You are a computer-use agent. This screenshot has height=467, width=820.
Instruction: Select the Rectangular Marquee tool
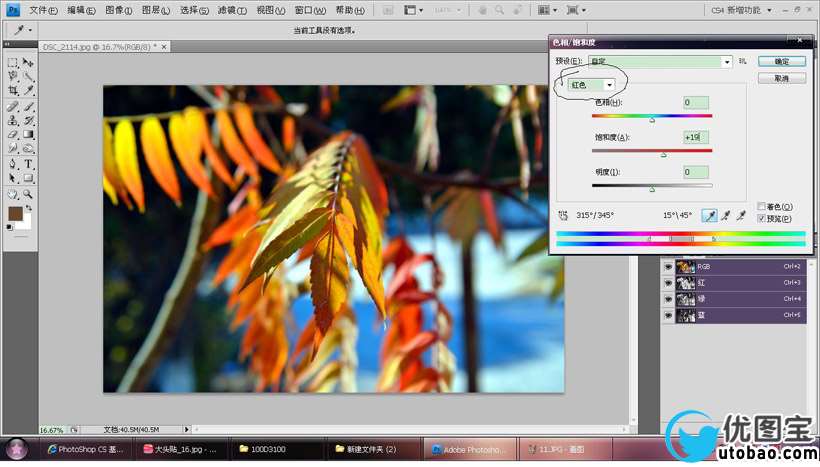click(x=13, y=62)
